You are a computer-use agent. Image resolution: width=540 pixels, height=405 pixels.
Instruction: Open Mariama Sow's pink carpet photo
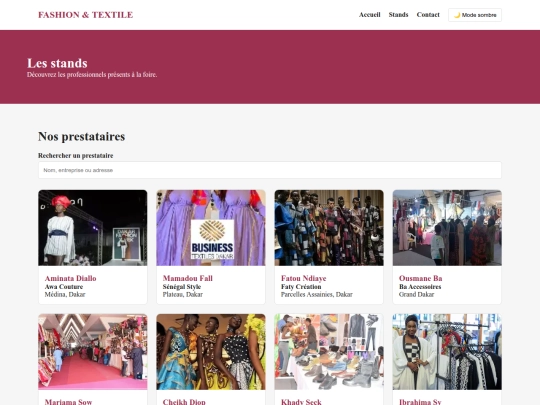point(93,352)
